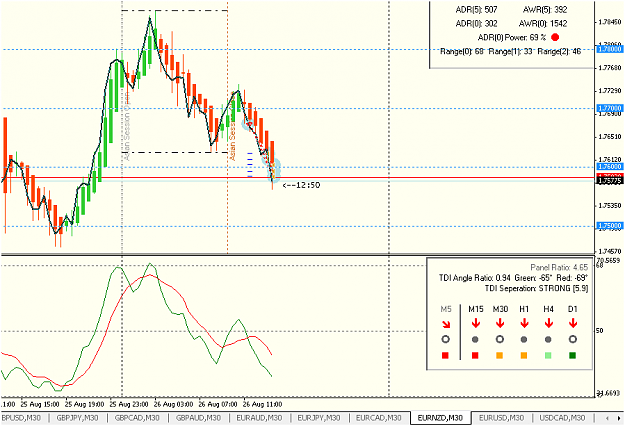Click the blue 1.77000 price level label

tap(609, 108)
